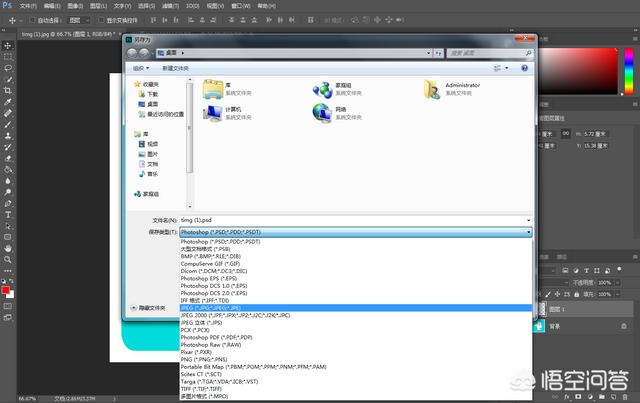Open Pictures library in sidebar

click(x=148, y=154)
